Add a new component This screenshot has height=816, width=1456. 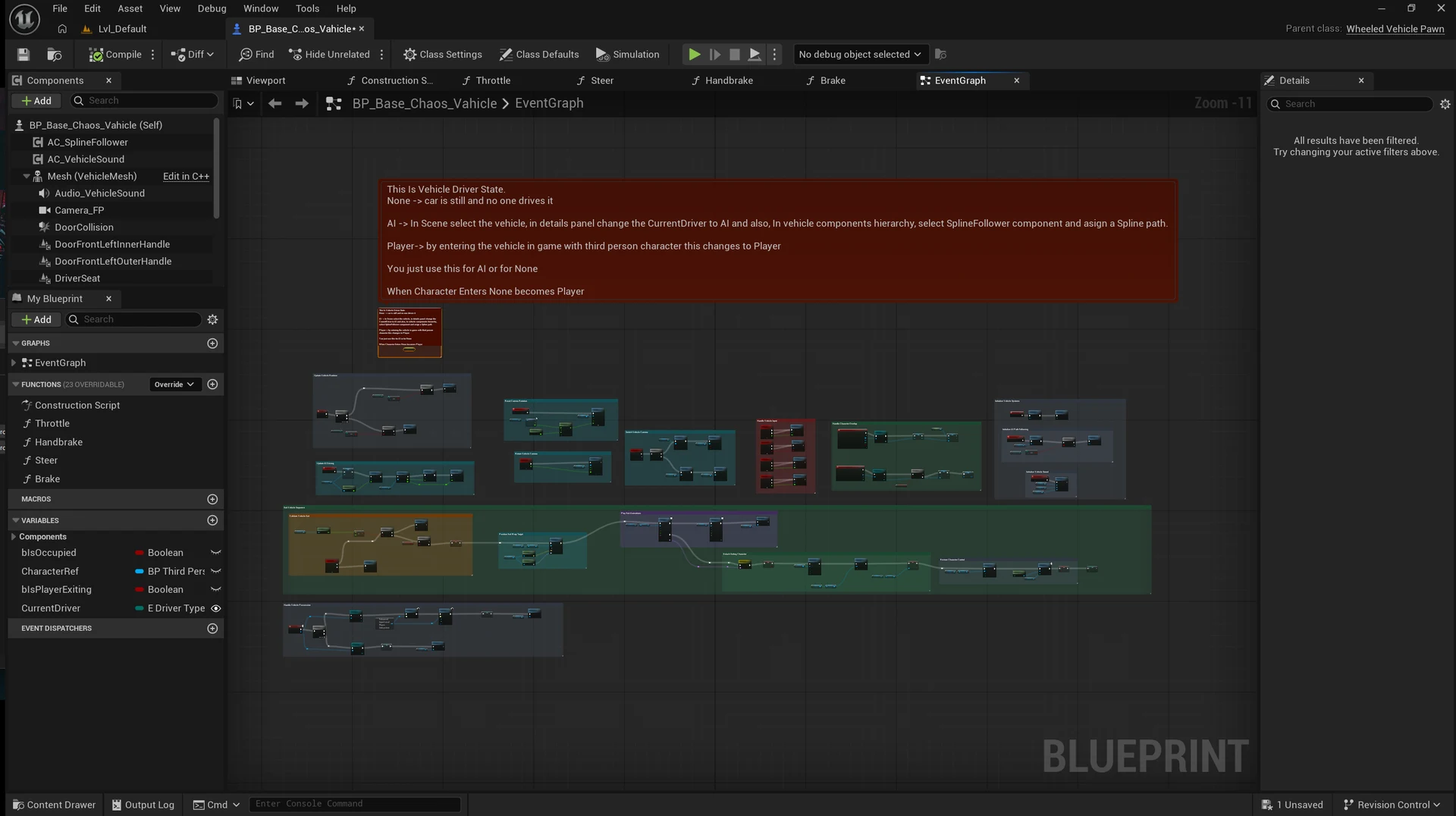point(36,101)
